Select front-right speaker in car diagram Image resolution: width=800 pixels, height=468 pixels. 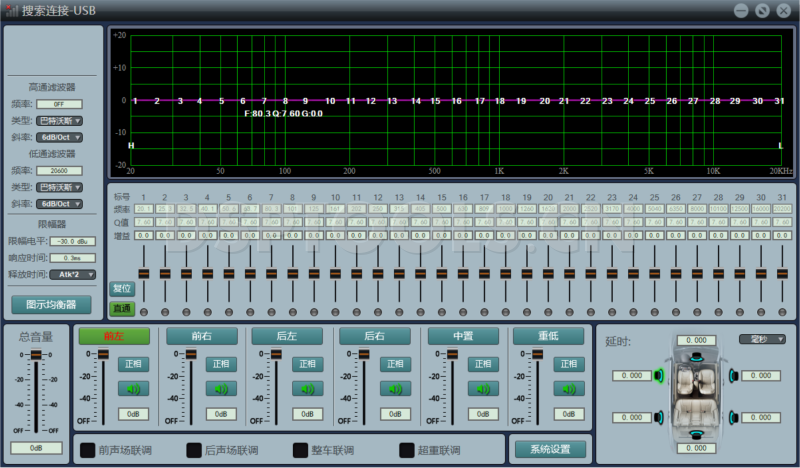[x=733, y=376]
